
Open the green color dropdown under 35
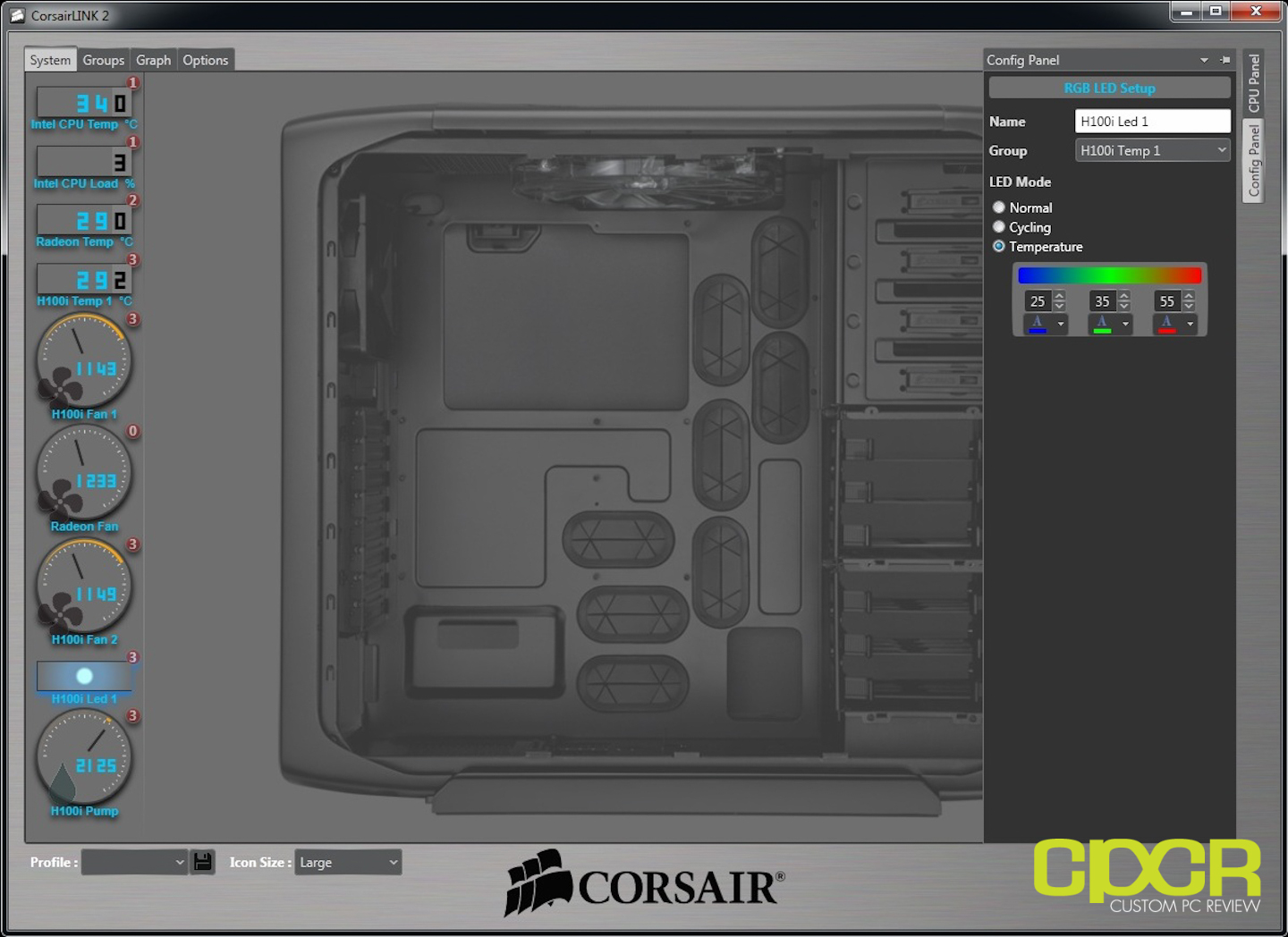point(1125,324)
